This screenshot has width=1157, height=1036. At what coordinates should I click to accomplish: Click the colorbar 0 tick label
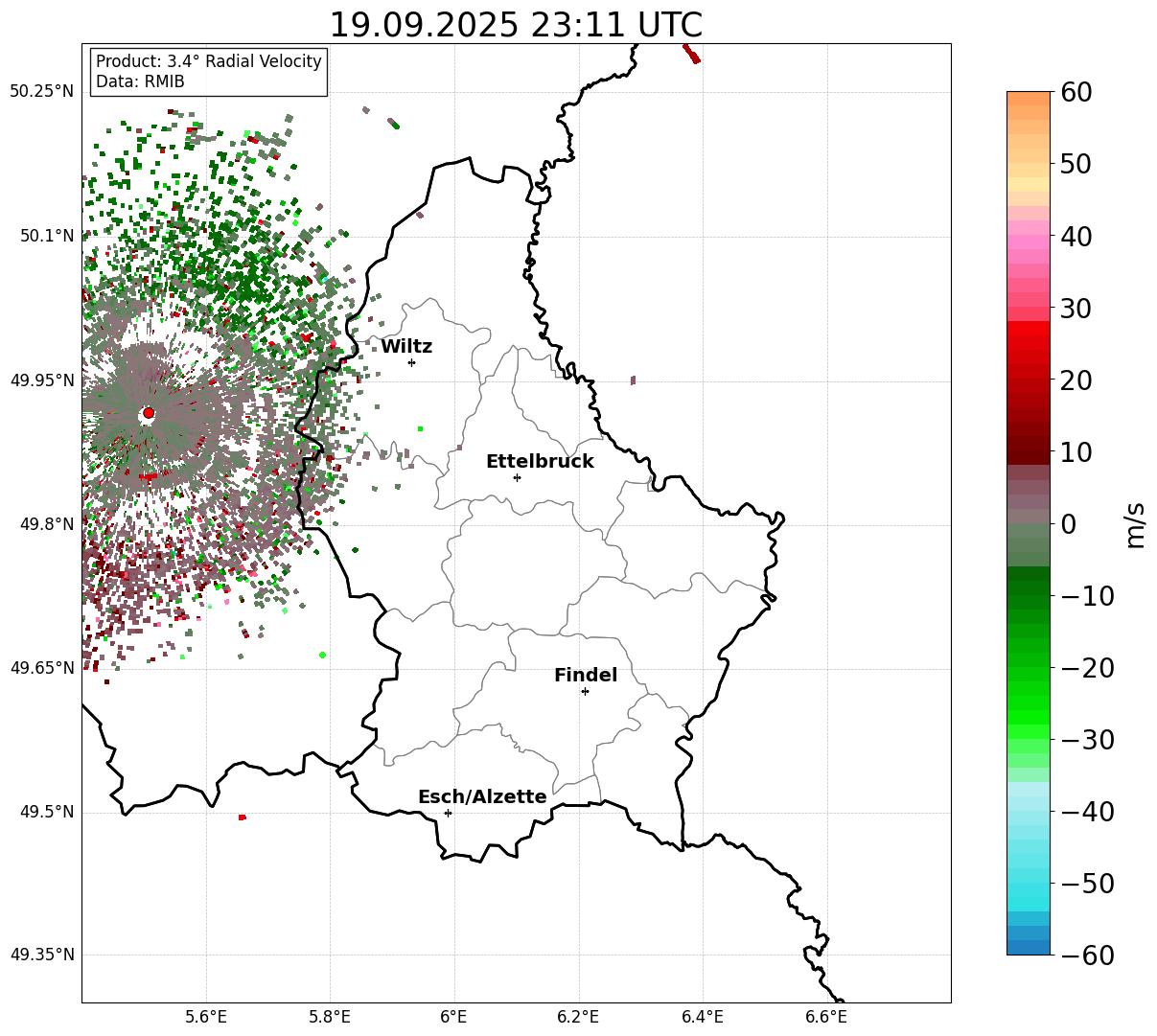click(x=1068, y=524)
